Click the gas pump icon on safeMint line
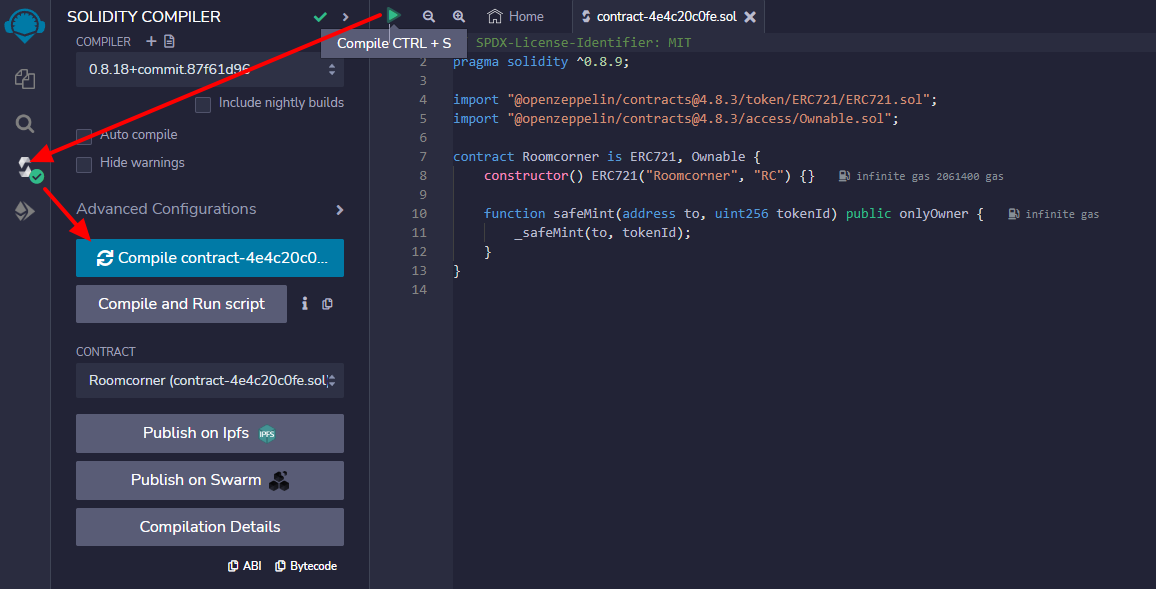 (1014, 214)
